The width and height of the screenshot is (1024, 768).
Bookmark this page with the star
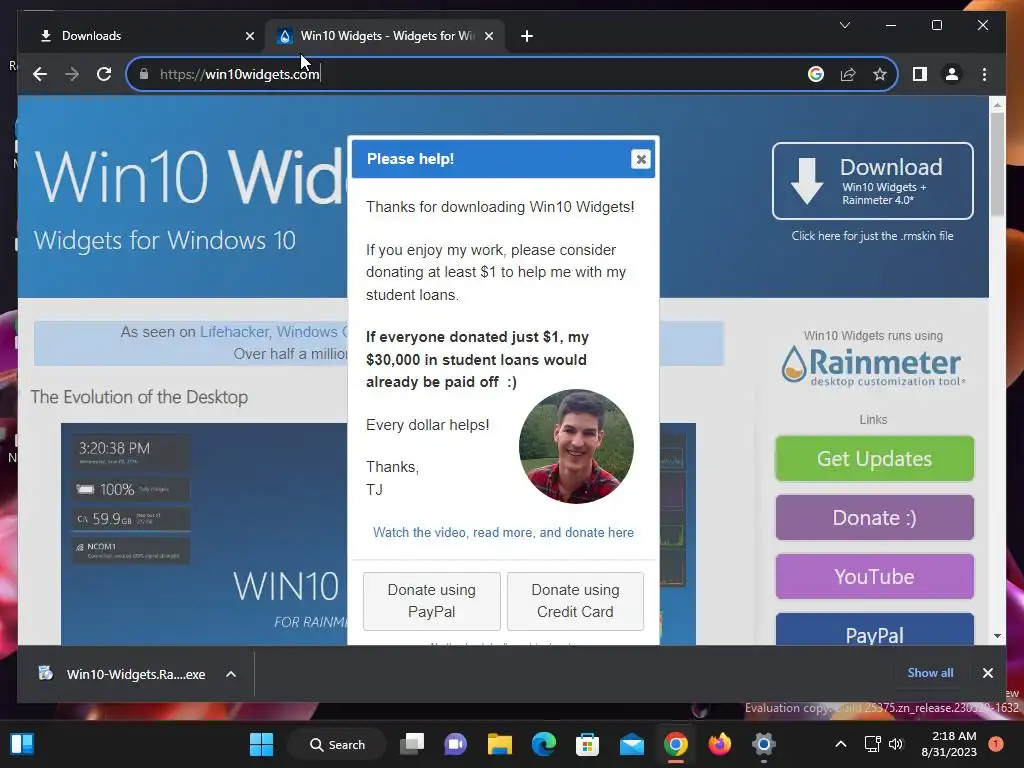tap(880, 74)
